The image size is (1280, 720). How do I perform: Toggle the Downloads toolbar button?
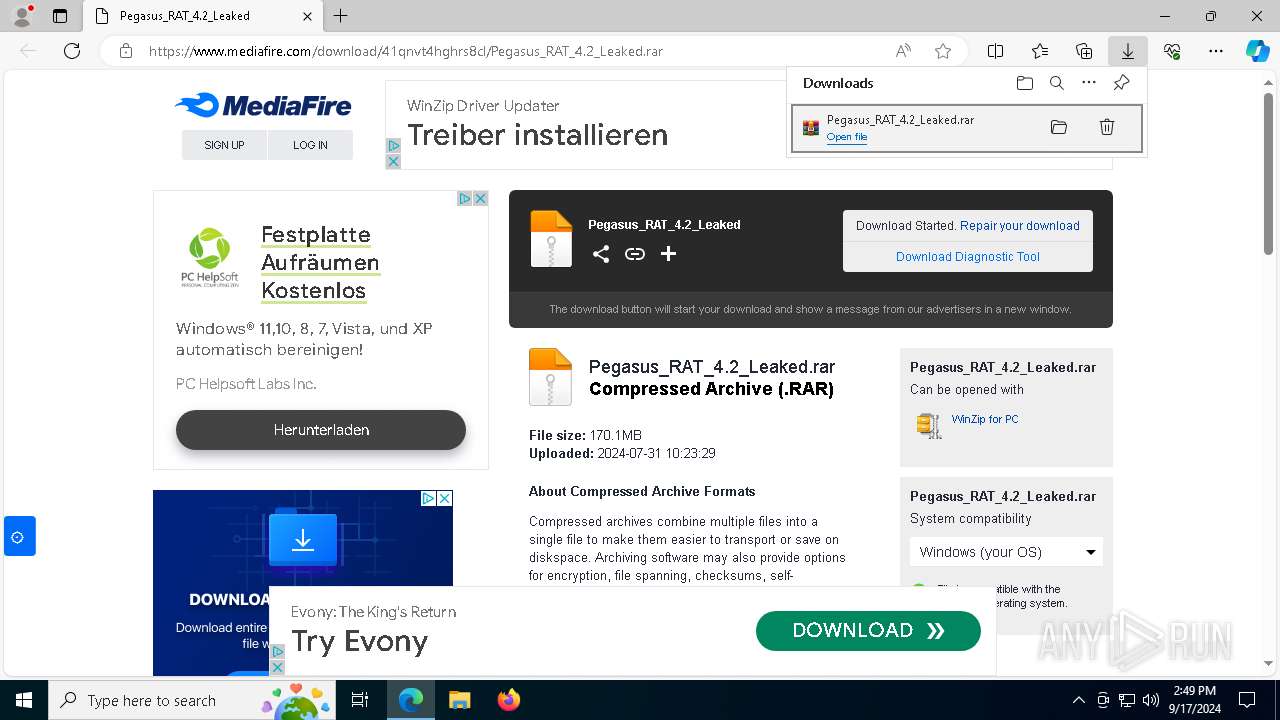[1128, 51]
